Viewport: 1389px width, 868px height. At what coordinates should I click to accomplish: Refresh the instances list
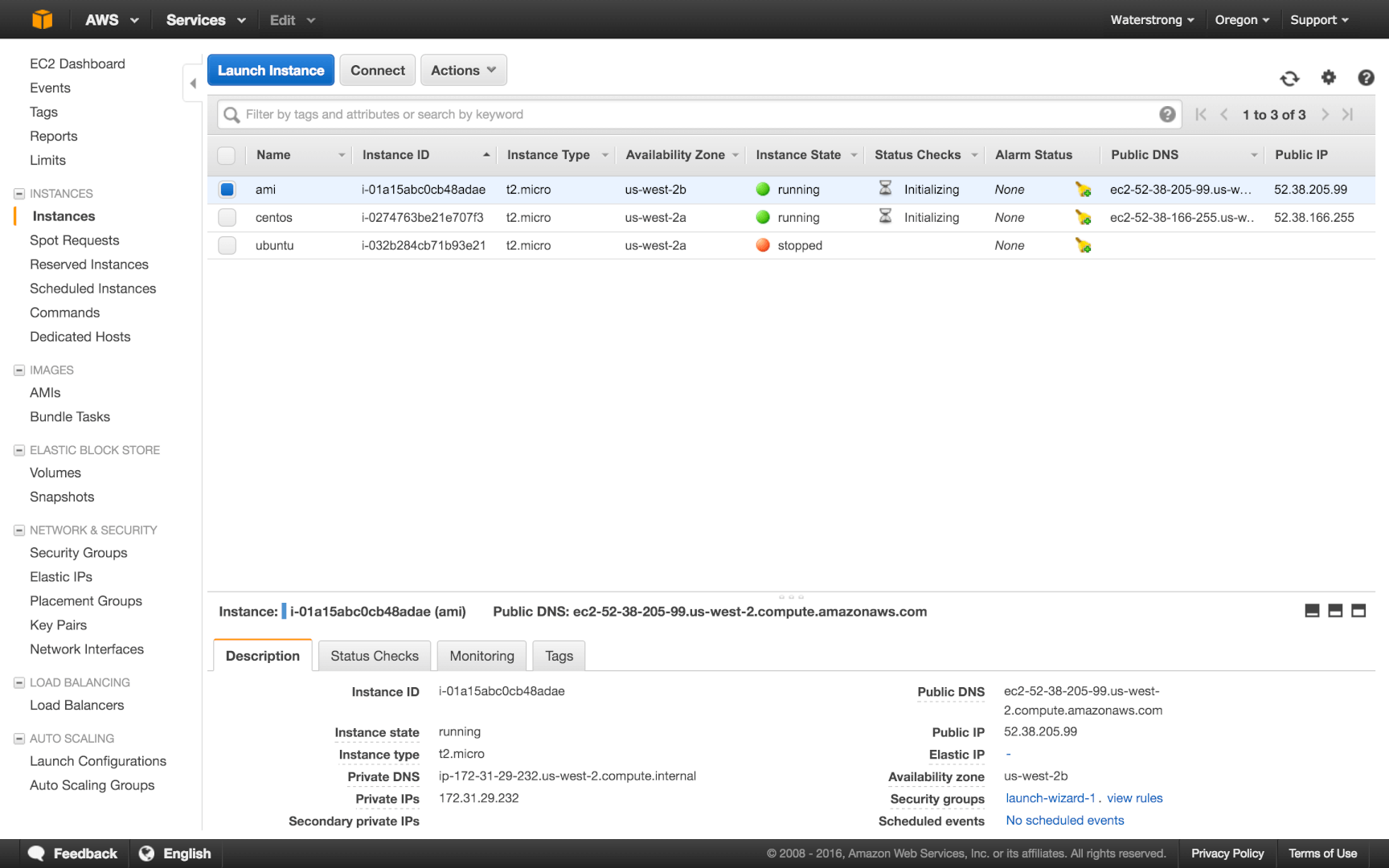coord(1289,78)
